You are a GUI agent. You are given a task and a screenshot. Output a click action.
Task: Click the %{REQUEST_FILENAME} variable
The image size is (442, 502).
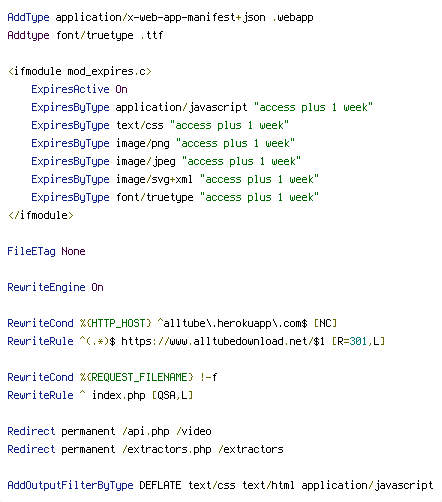point(137,377)
